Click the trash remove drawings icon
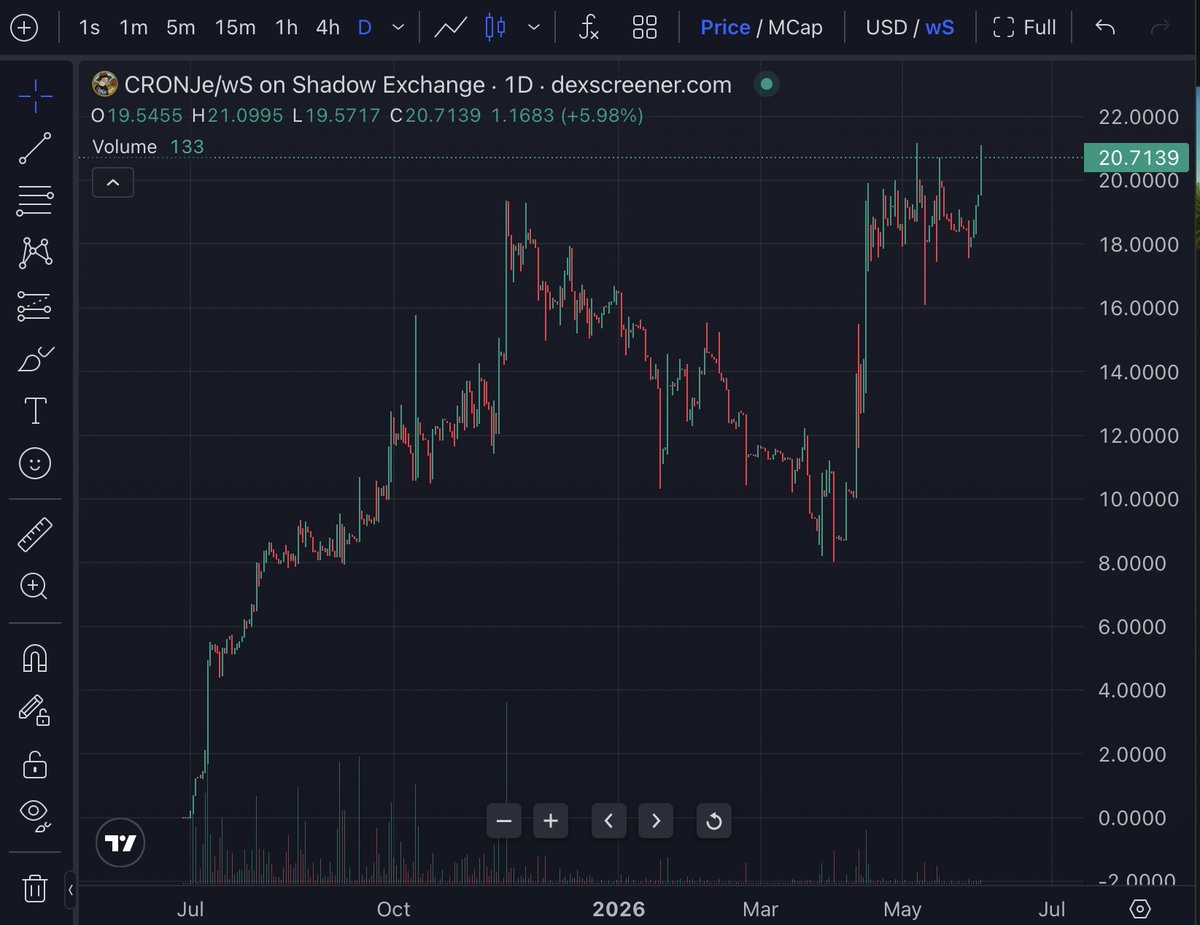Screen dimensions: 1200x925 (35, 888)
